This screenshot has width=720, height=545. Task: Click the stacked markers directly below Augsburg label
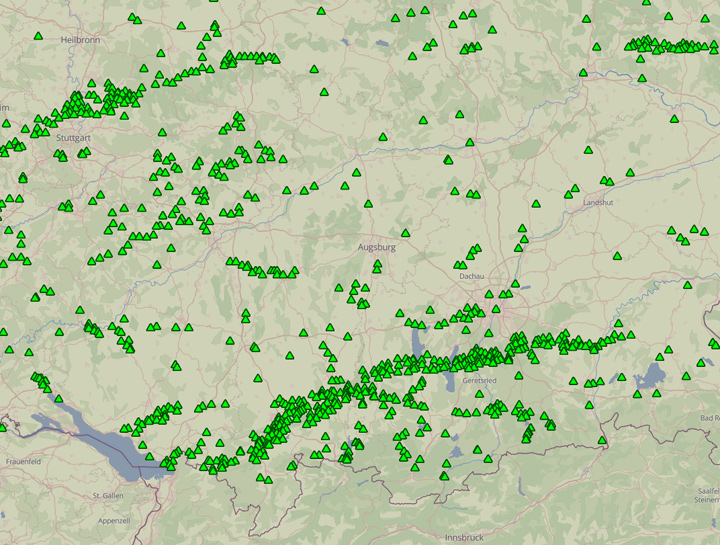click(x=377, y=266)
